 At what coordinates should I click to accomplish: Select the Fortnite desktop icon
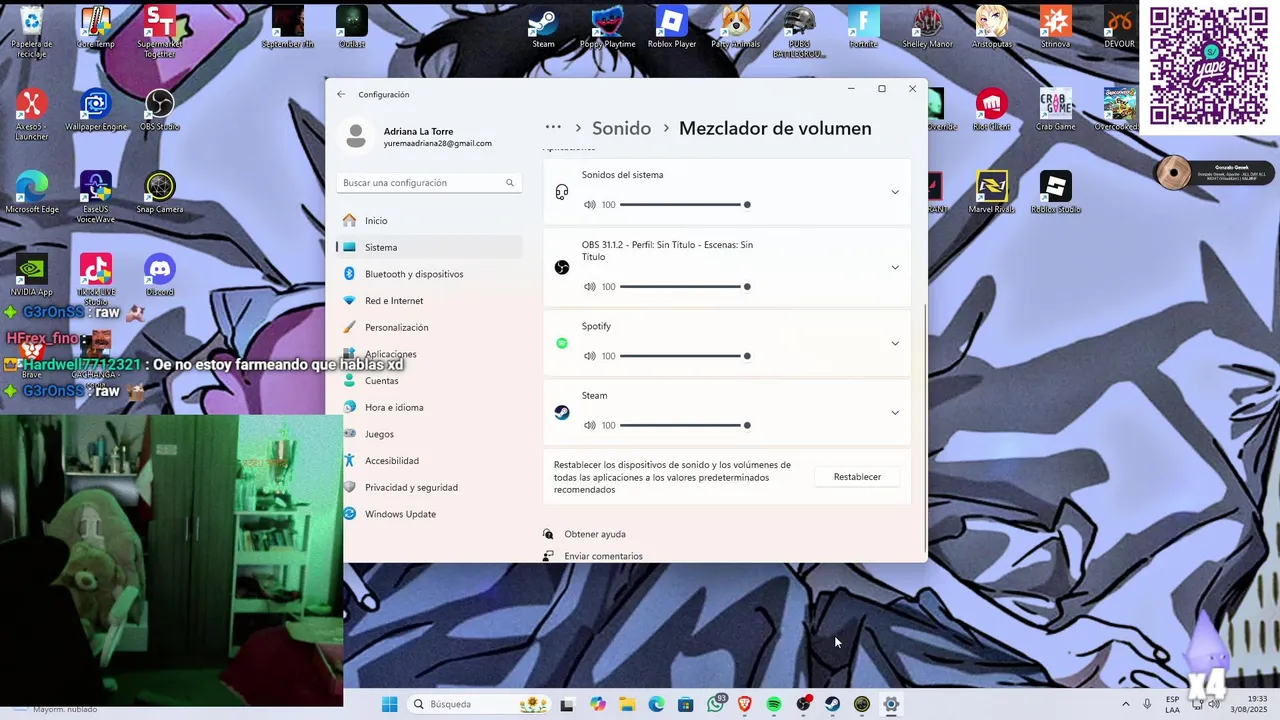(x=863, y=28)
